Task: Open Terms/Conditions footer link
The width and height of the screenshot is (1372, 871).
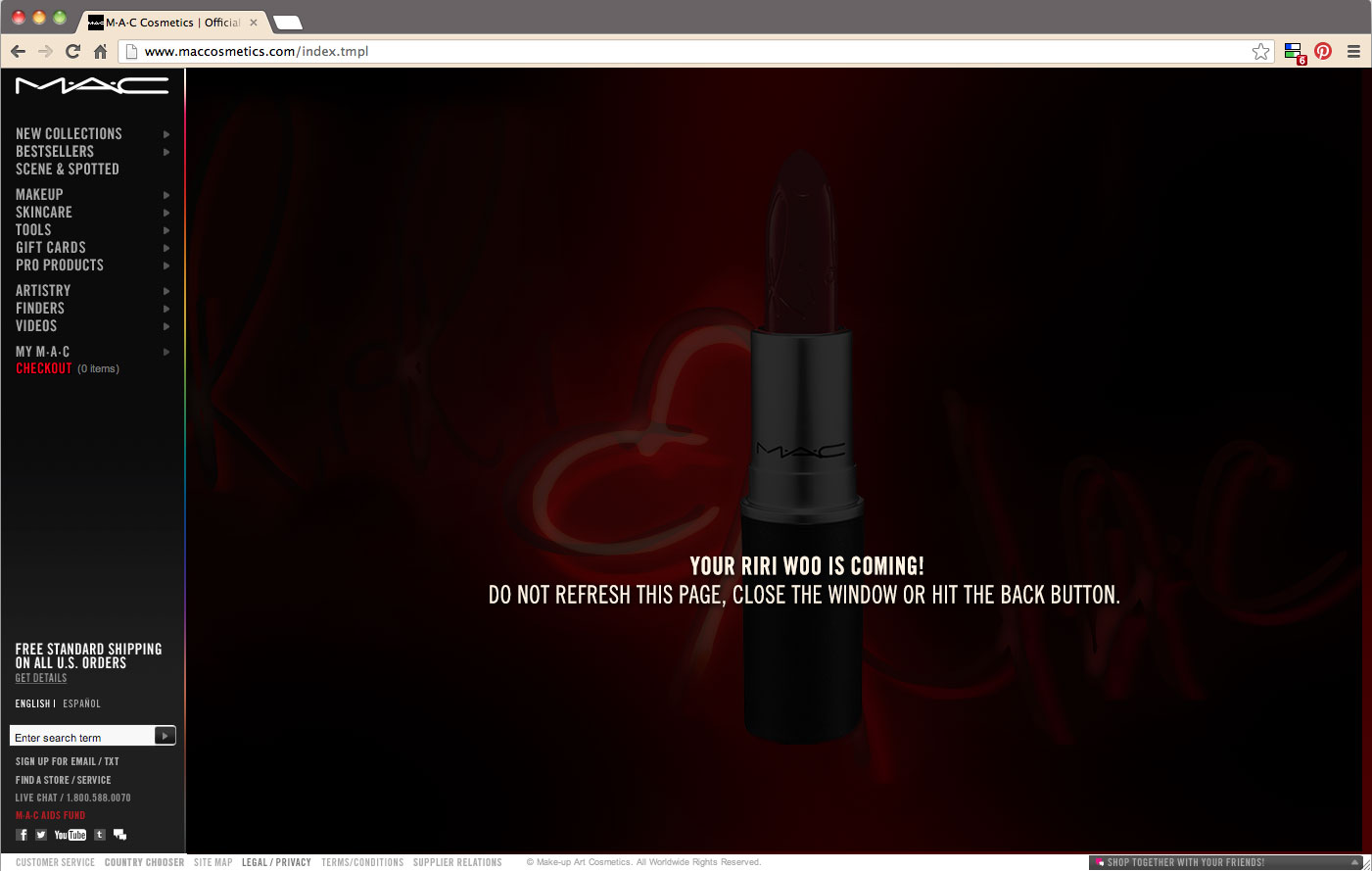Action: point(362,862)
